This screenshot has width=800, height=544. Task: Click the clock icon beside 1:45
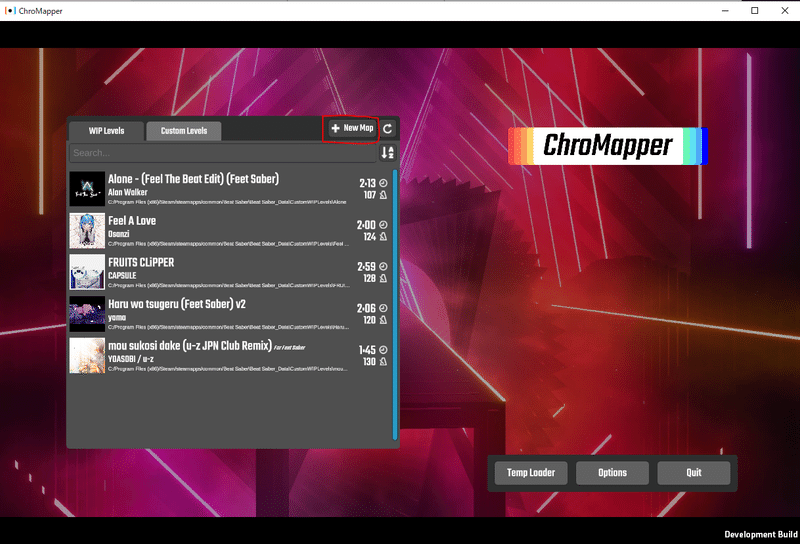383,350
